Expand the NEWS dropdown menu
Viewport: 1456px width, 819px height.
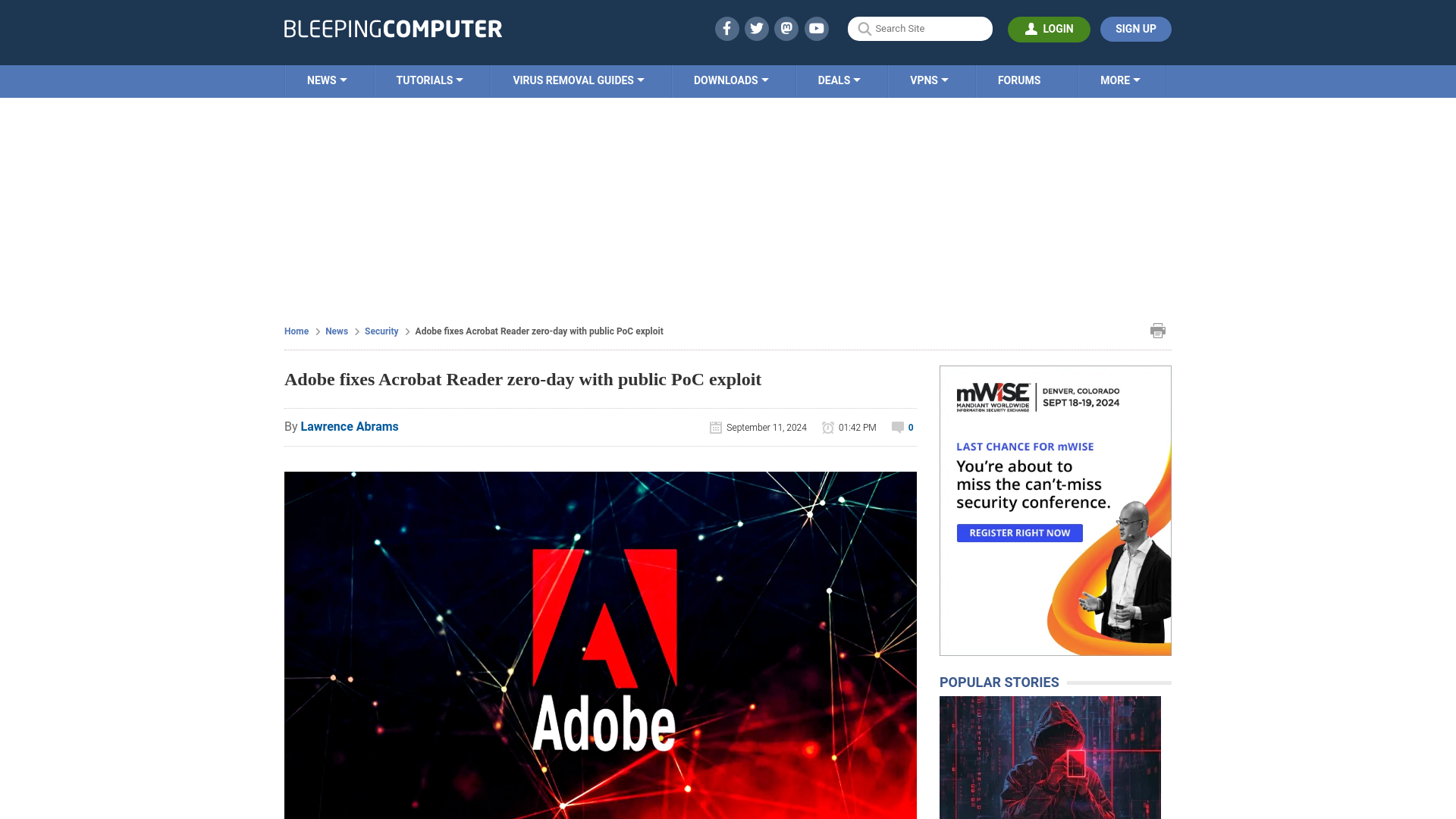click(327, 80)
